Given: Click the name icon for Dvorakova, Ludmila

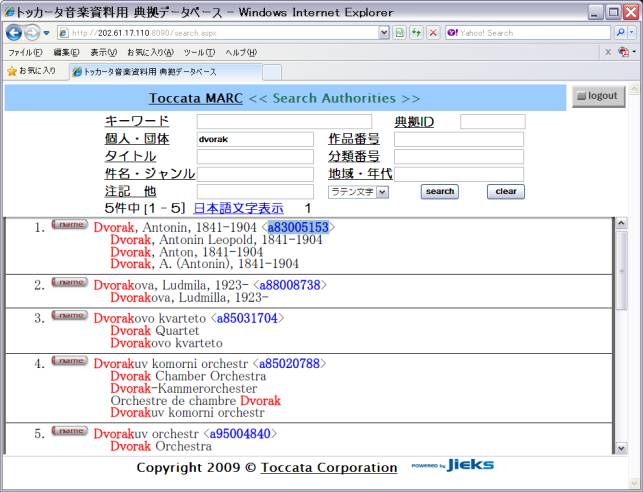Looking at the screenshot, I should point(69,282).
